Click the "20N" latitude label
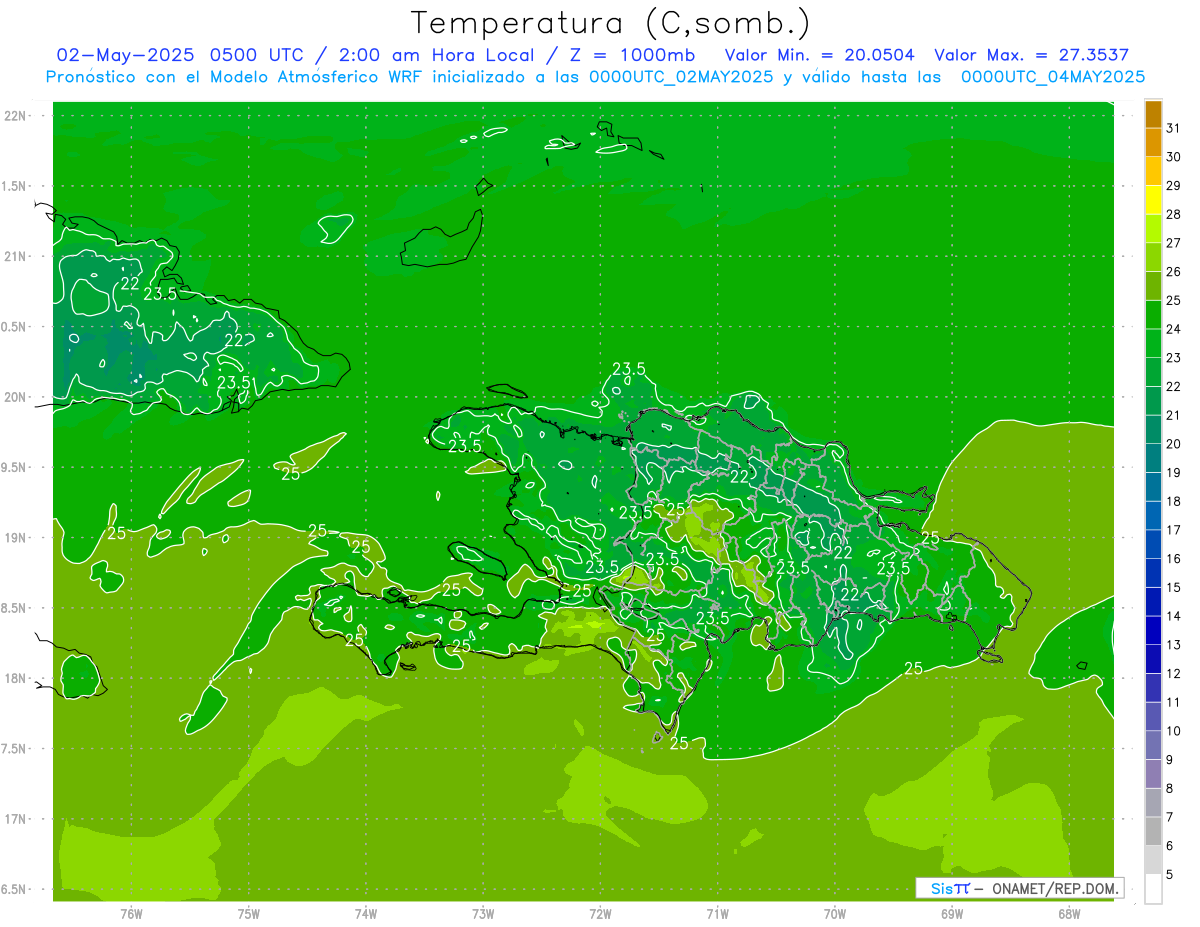Viewport: 1200px width, 927px height. (15, 397)
